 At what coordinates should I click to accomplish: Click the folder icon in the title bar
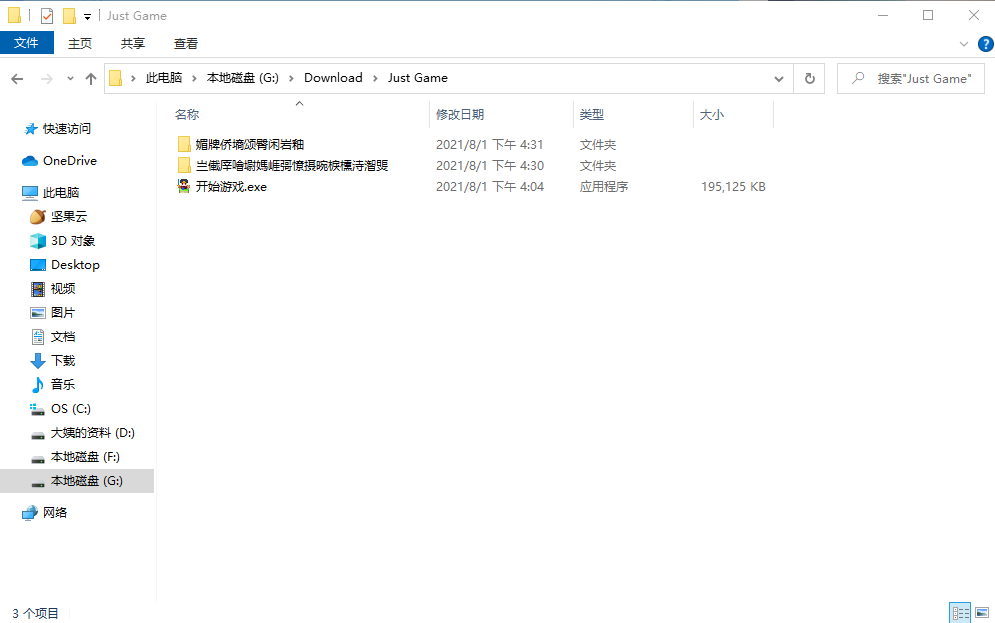[14, 15]
